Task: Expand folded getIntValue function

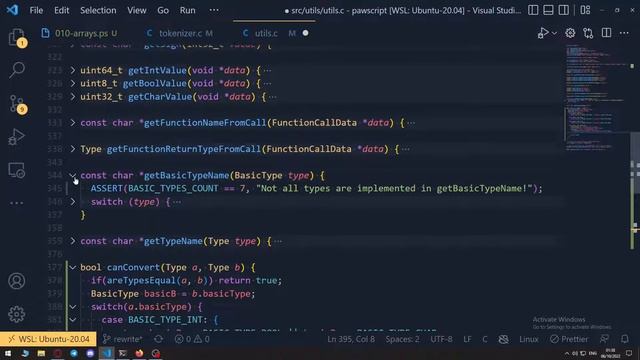Action: pyautogui.click(x=73, y=70)
